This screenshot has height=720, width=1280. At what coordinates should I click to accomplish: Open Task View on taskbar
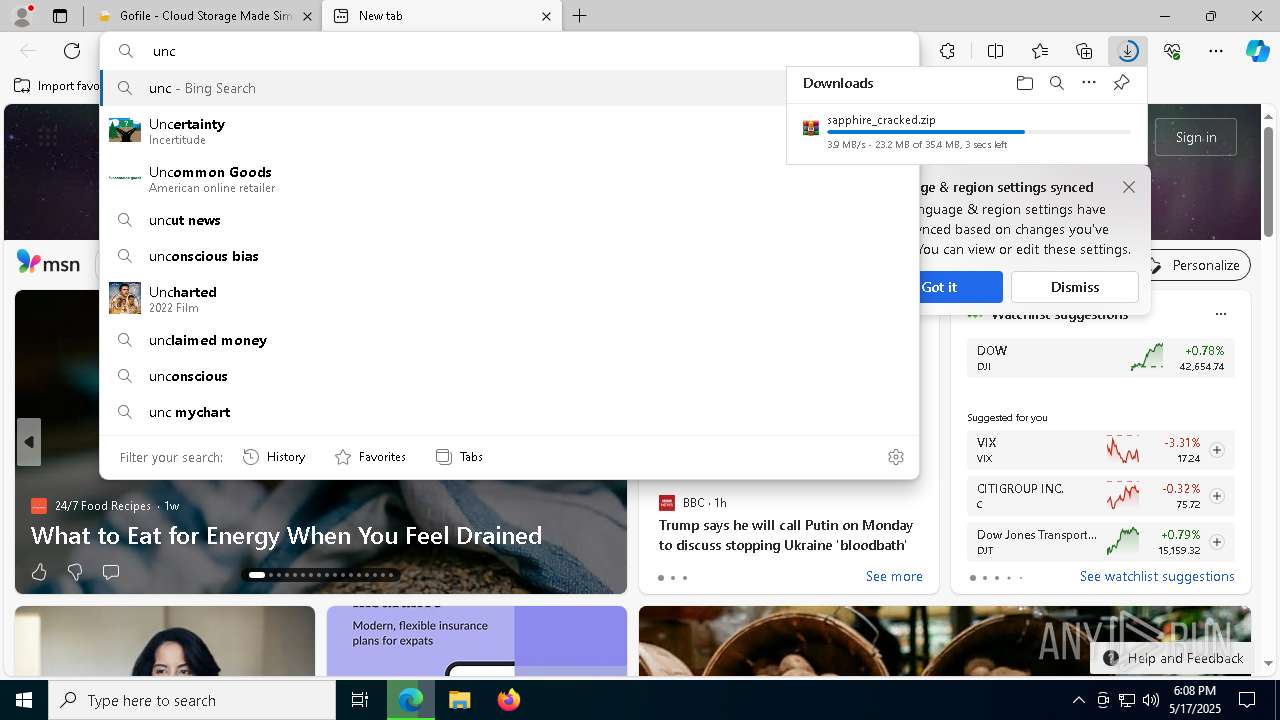point(360,700)
